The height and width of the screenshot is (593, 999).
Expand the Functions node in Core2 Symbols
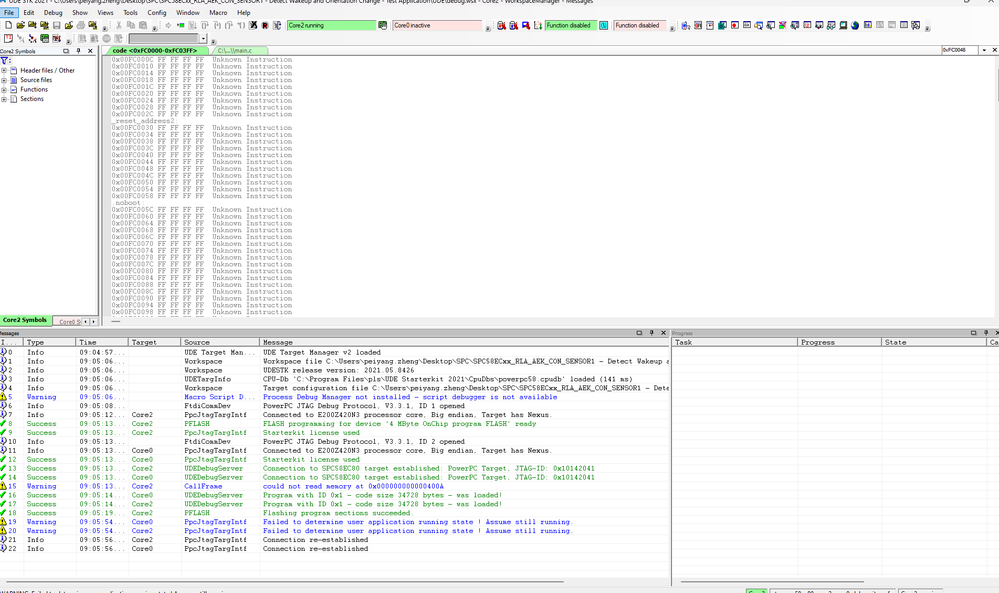click(4, 89)
